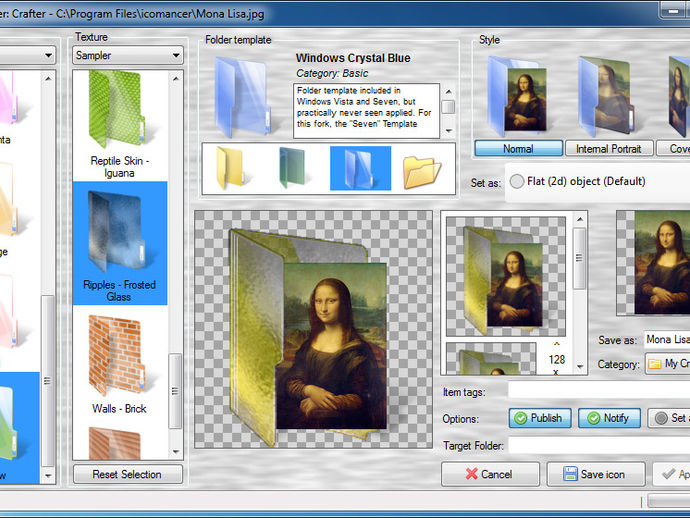Screen dimensions: 690x518
Task: Click the Save as name field
Action: 667,339
